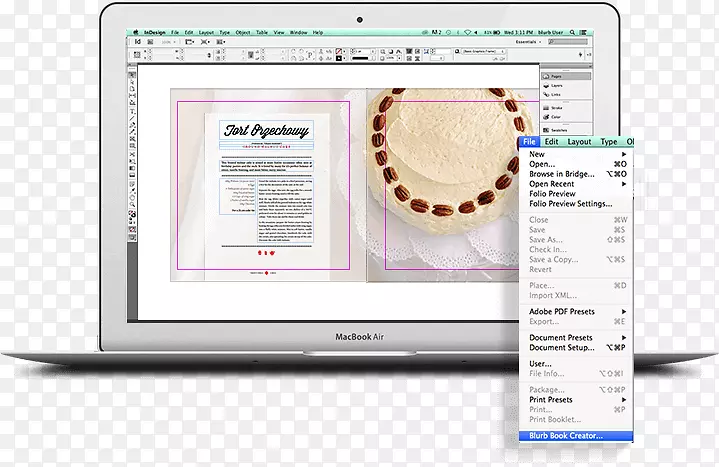The width and height of the screenshot is (719, 467).
Task: Click the search field next to Essentials
Action: [568, 42]
